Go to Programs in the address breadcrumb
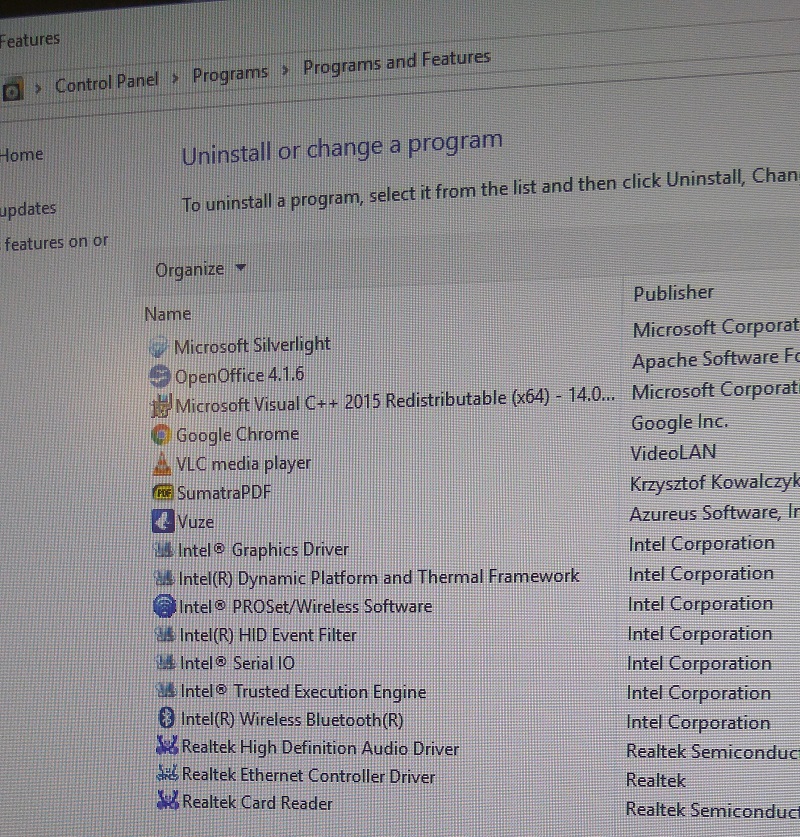This screenshot has height=837, width=800. point(230,74)
